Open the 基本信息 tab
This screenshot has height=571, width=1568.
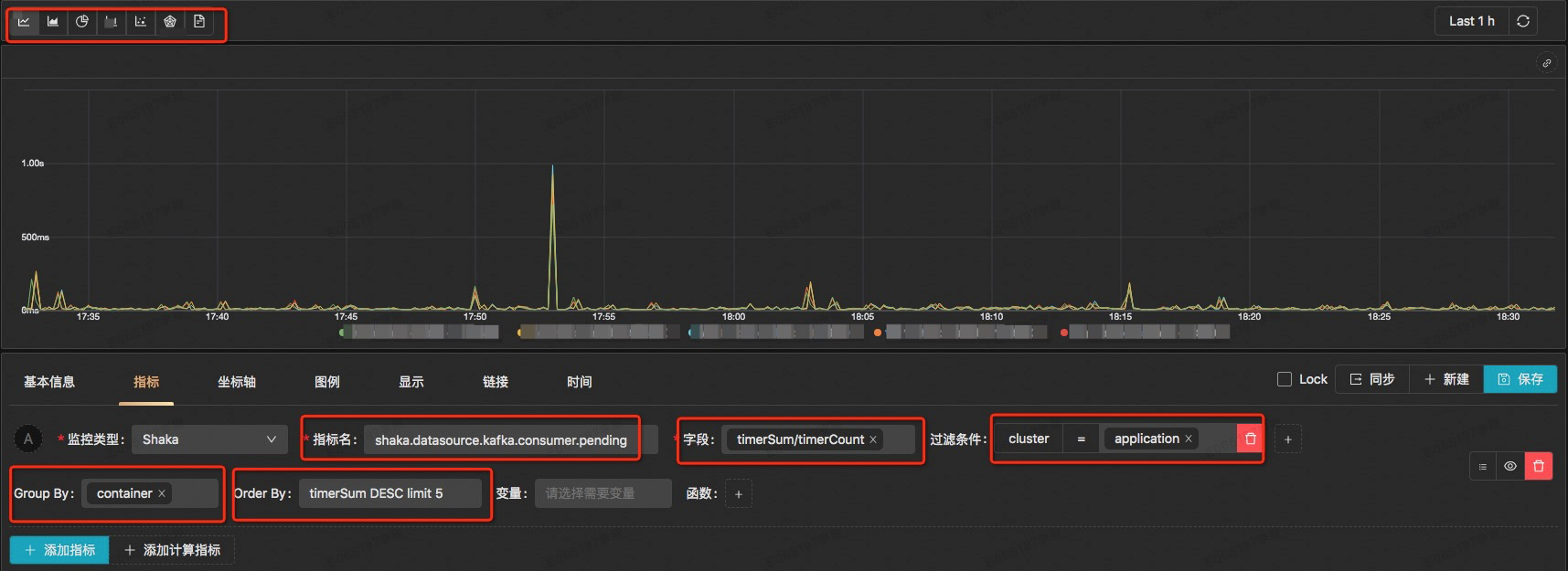49,382
